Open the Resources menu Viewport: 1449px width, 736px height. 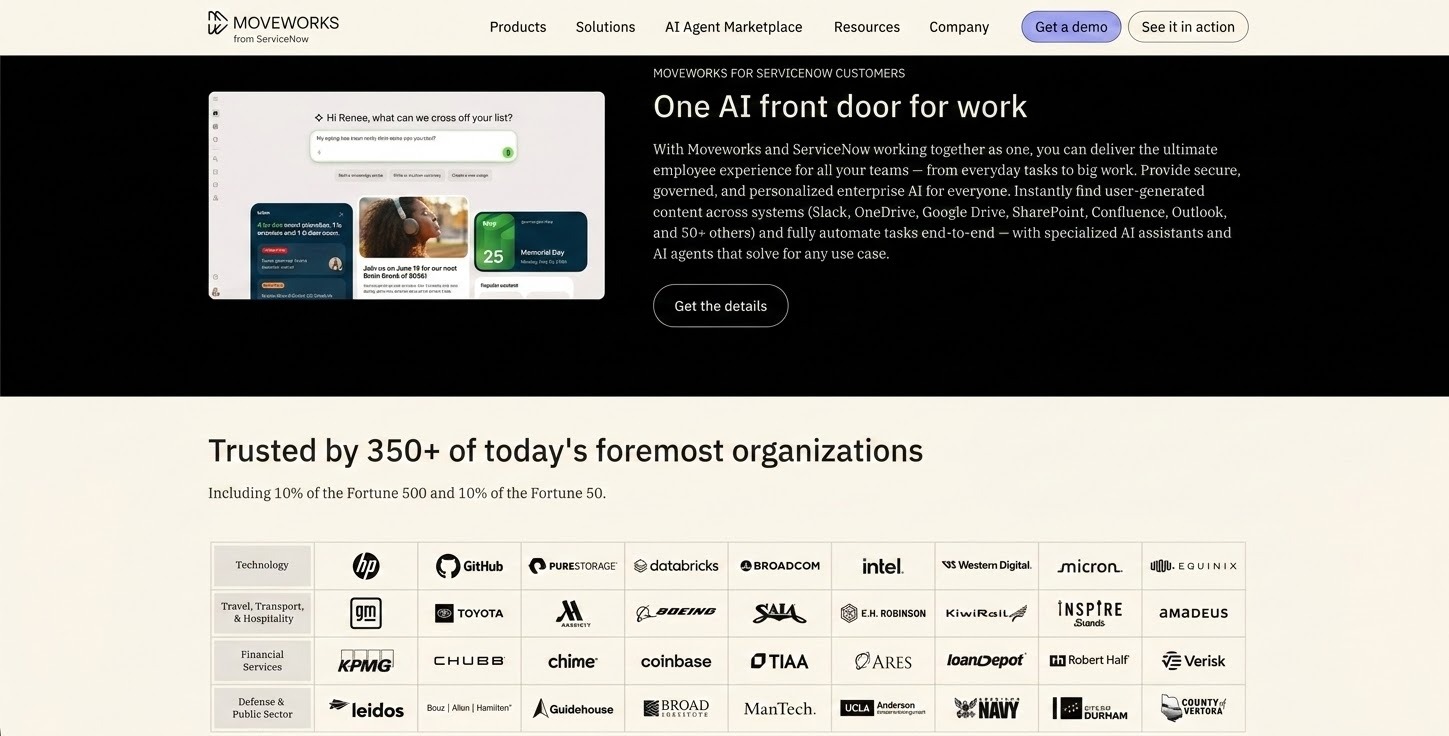(867, 27)
